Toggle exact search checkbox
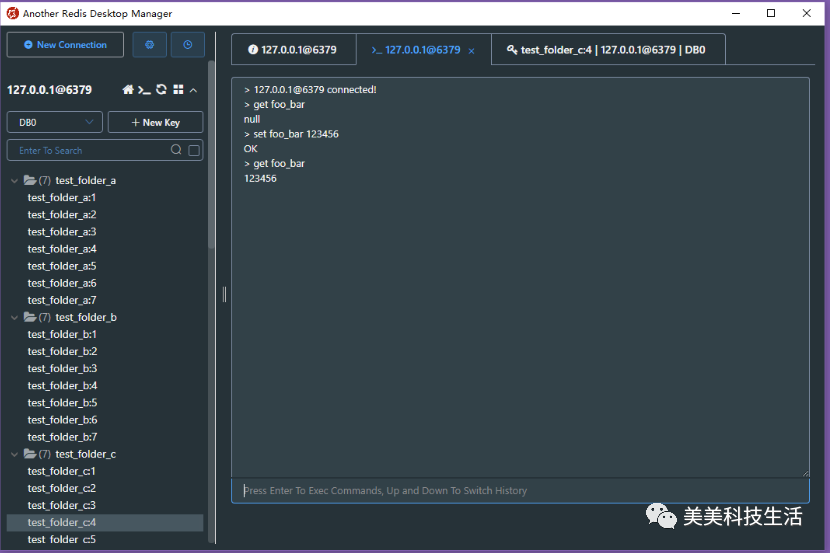 (194, 150)
